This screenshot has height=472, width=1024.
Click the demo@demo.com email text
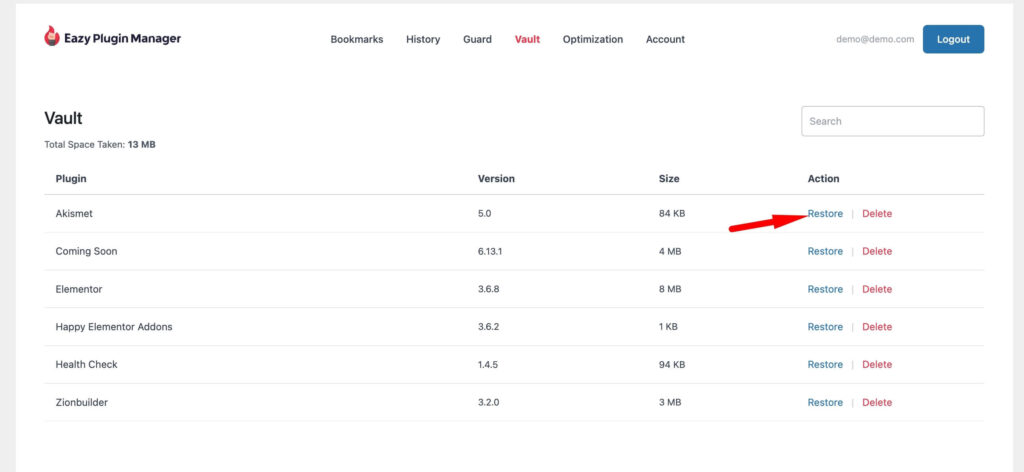coord(875,39)
